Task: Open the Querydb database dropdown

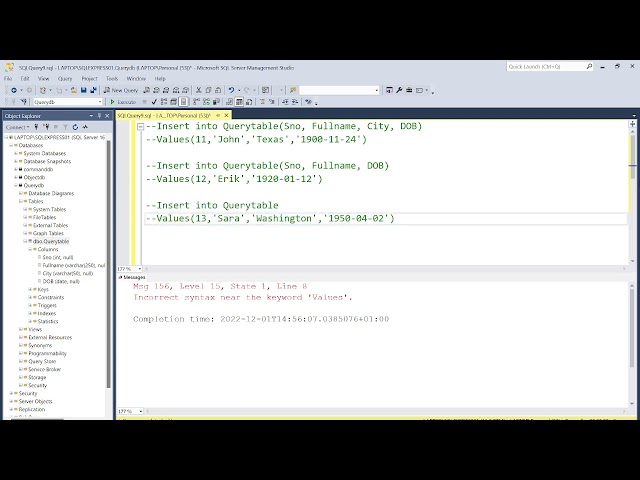Action: click(100, 102)
